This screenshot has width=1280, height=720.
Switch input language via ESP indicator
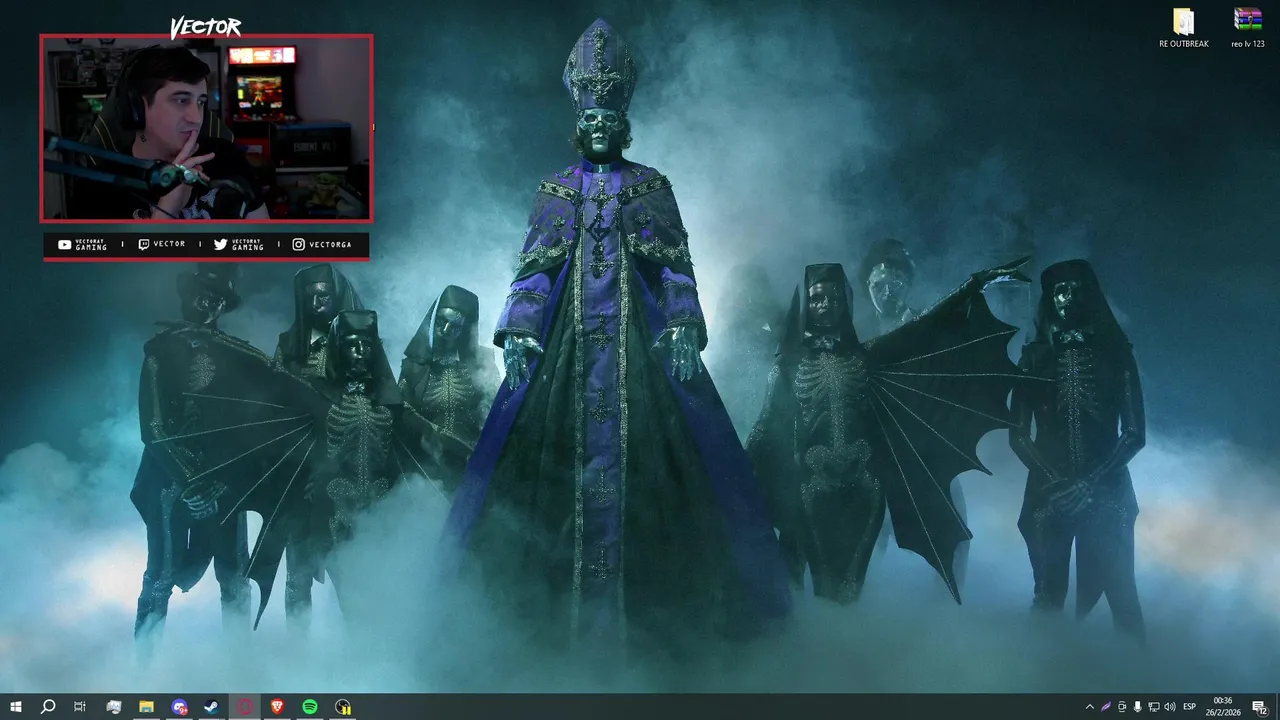click(1190, 707)
